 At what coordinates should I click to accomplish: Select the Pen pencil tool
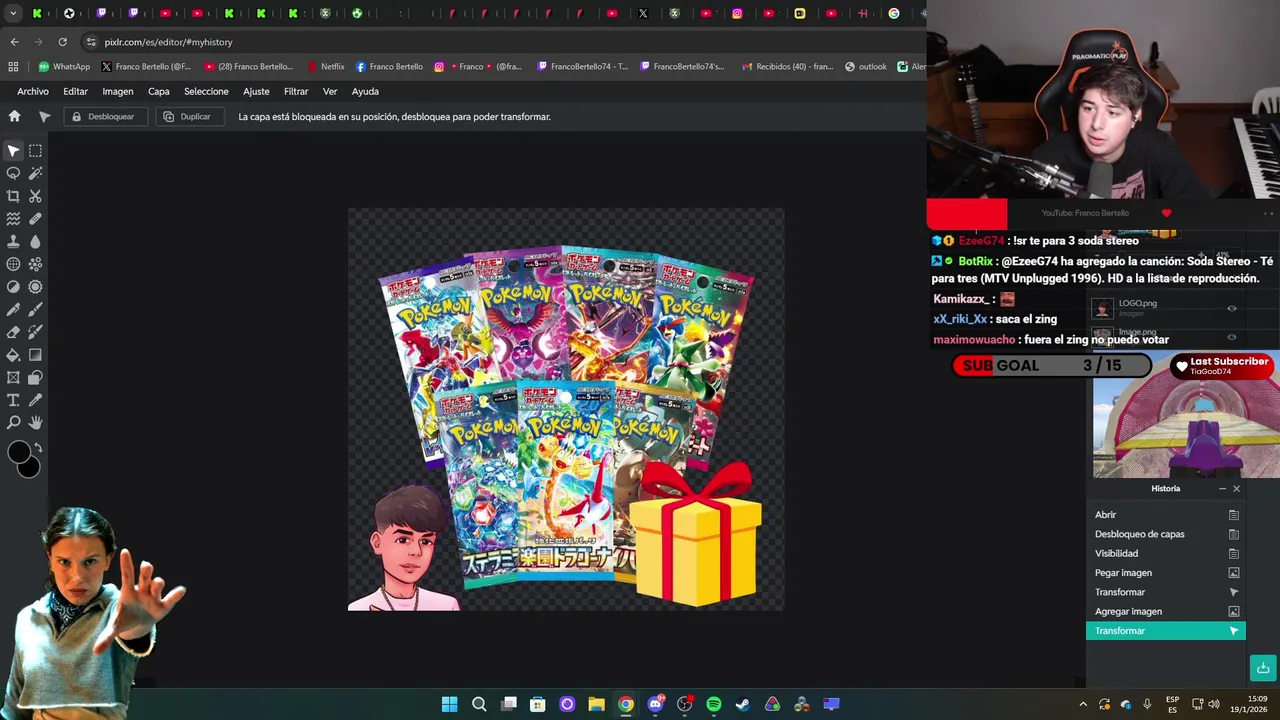pos(13,309)
